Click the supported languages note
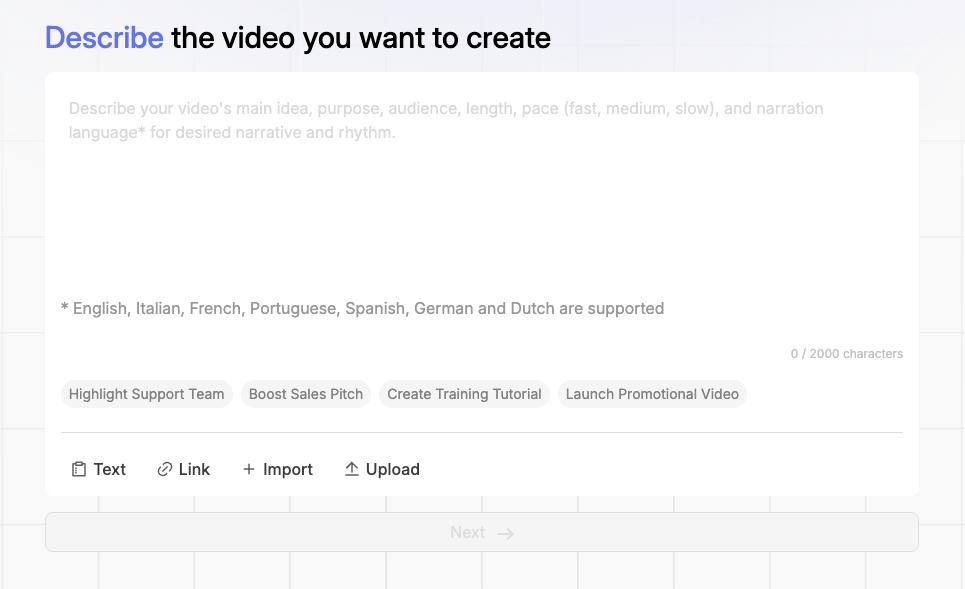965x589 pixels. (x=362, y=308)
